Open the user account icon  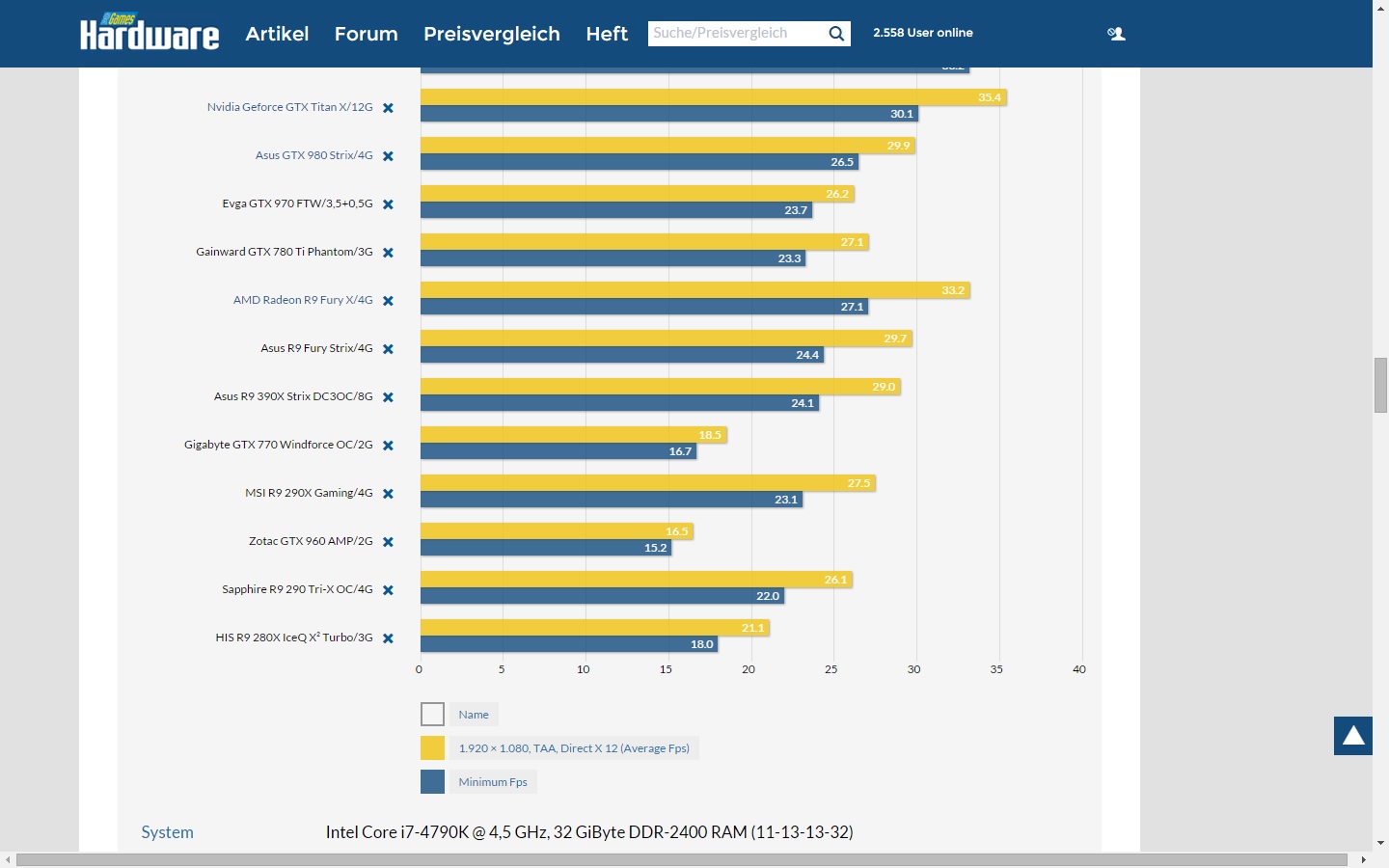pyautogui.click(x=1116, y=34)
